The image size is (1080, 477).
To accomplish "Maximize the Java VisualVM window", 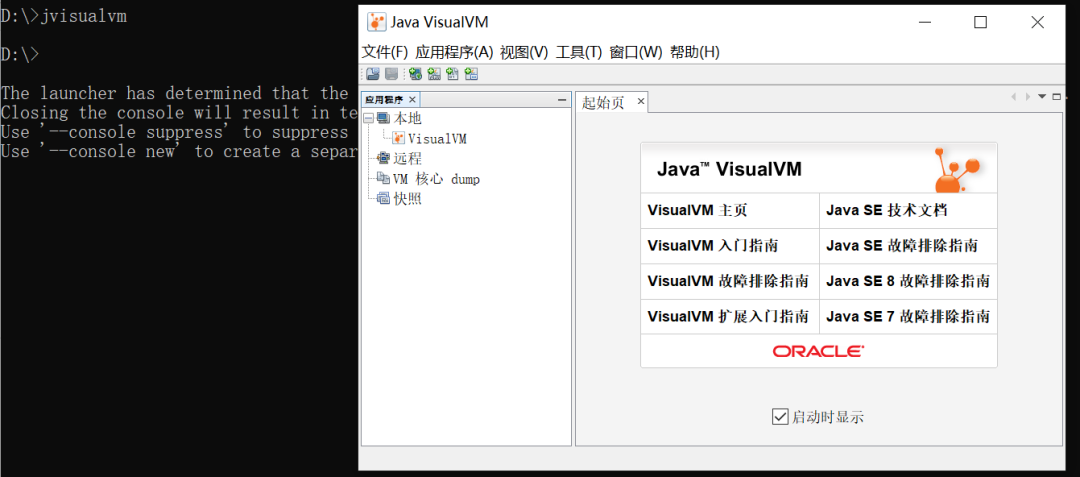I will point(980,22).
